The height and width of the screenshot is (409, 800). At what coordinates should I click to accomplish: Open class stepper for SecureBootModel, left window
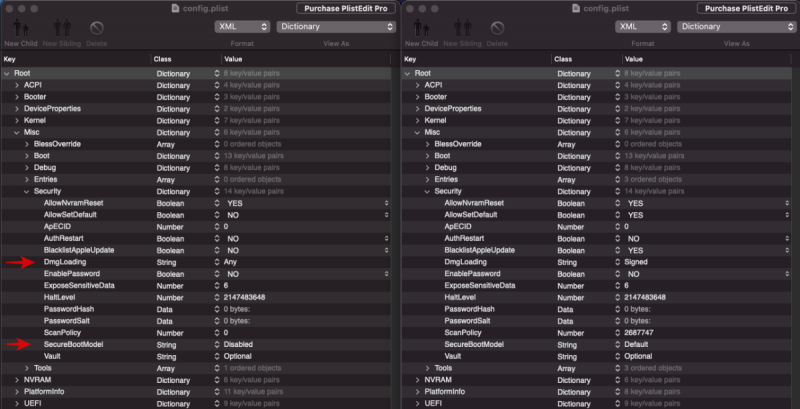click(x=217, y=345)
